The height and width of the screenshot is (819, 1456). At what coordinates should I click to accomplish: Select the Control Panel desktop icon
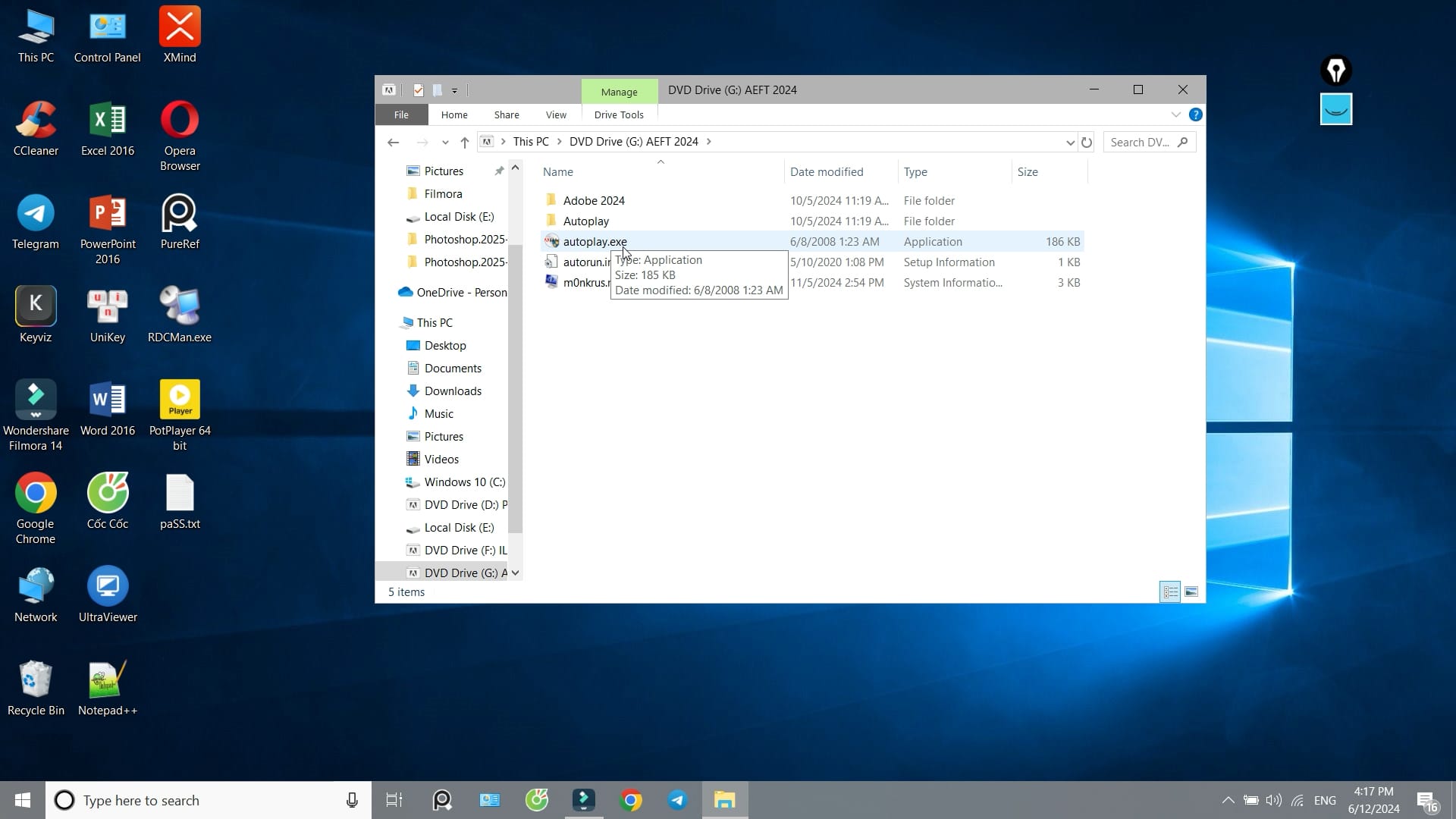108,35
